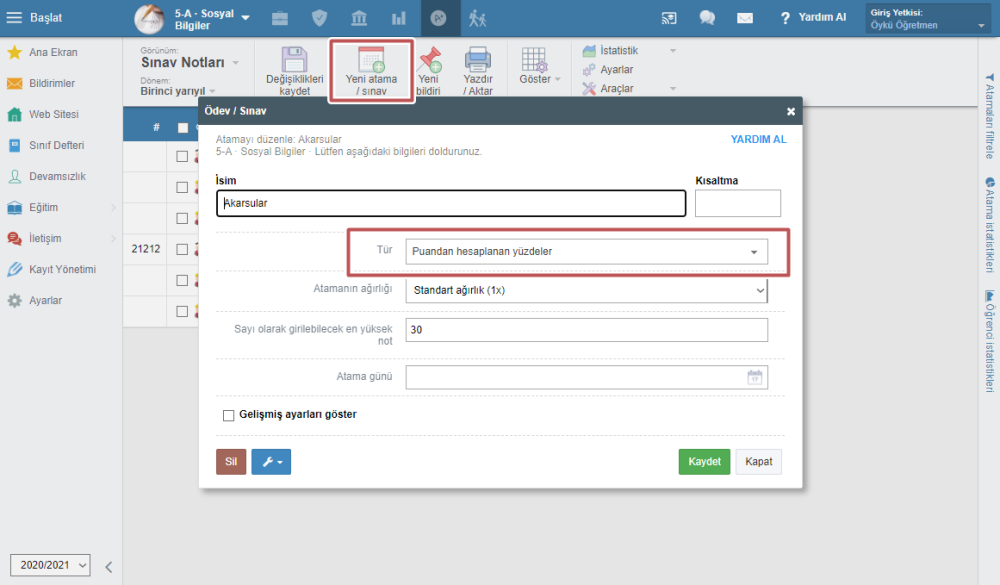Click the user avatar picture in top bar
The width and height of the screenshot is (1000, 585).
click(149, 19)
